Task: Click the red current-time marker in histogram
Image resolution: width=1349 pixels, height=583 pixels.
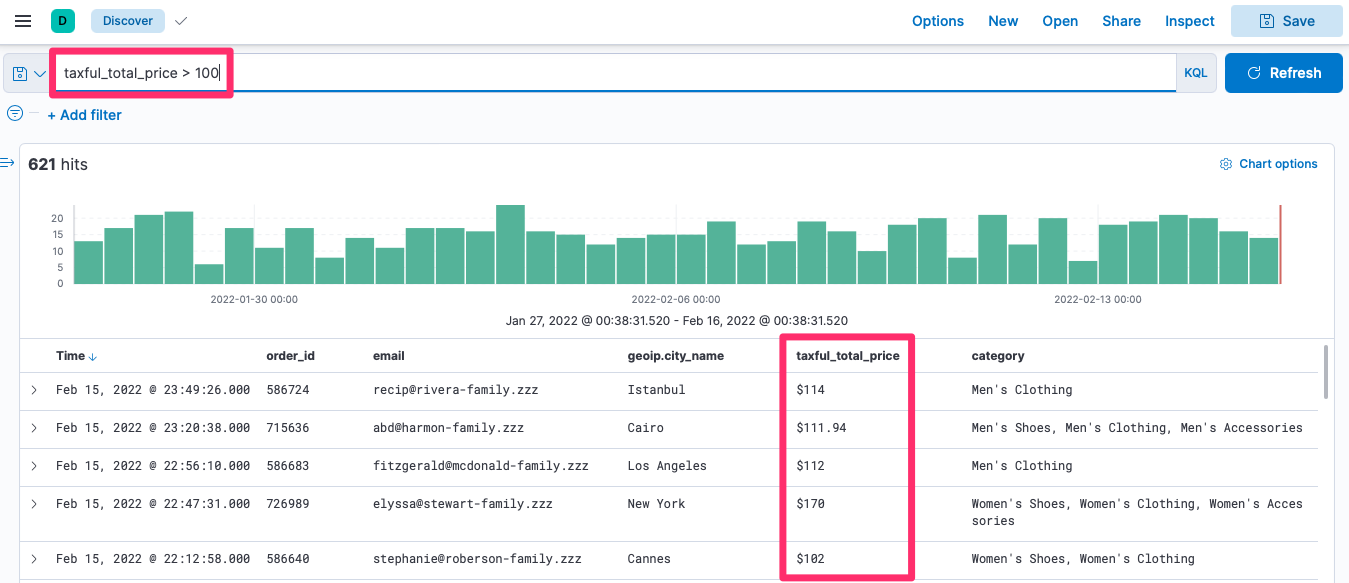Action: 1280,245
